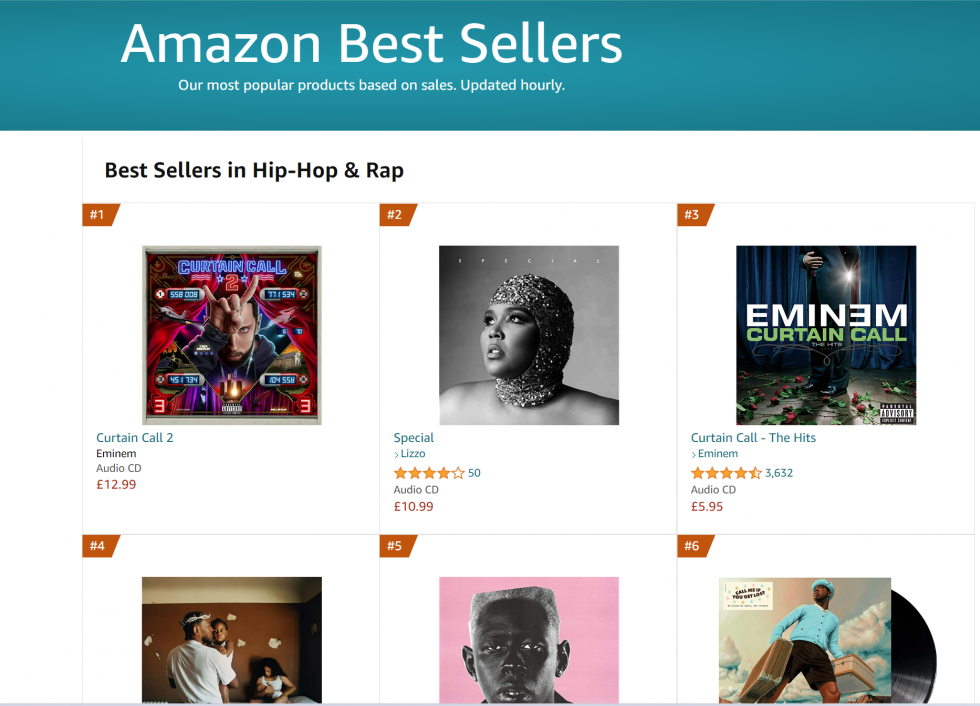Click the £5.95 price for Curtain Call
The image size is (980, 706).
click(707, 507)
